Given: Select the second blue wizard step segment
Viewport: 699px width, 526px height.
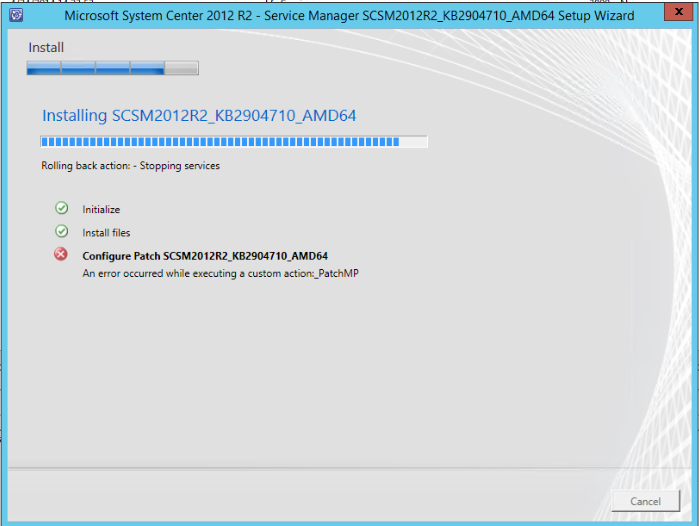Looking at the screenshot, I should point(78,69).
